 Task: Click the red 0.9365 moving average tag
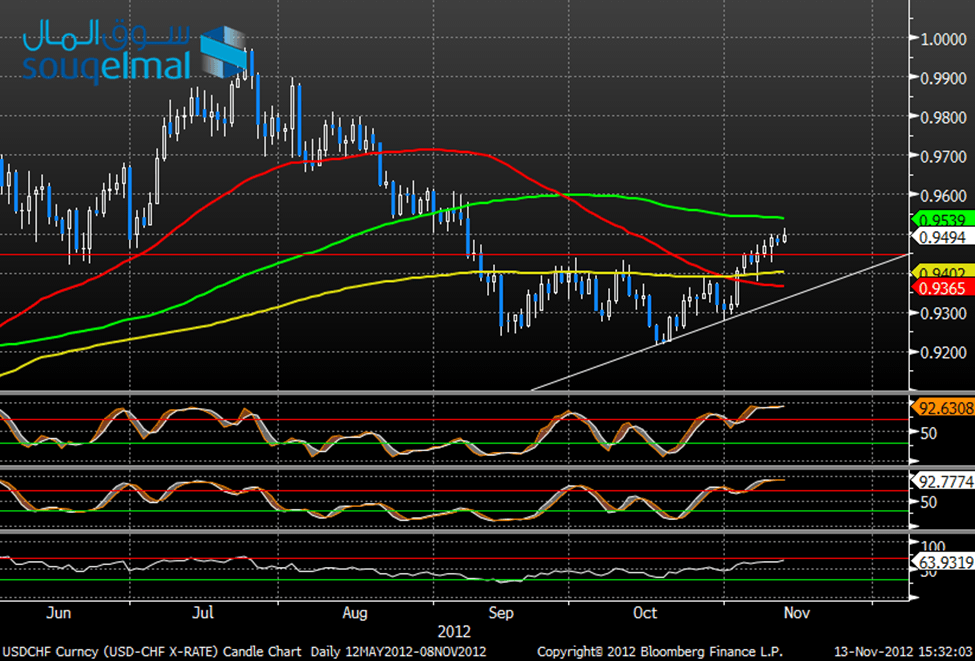click(940, 287)
